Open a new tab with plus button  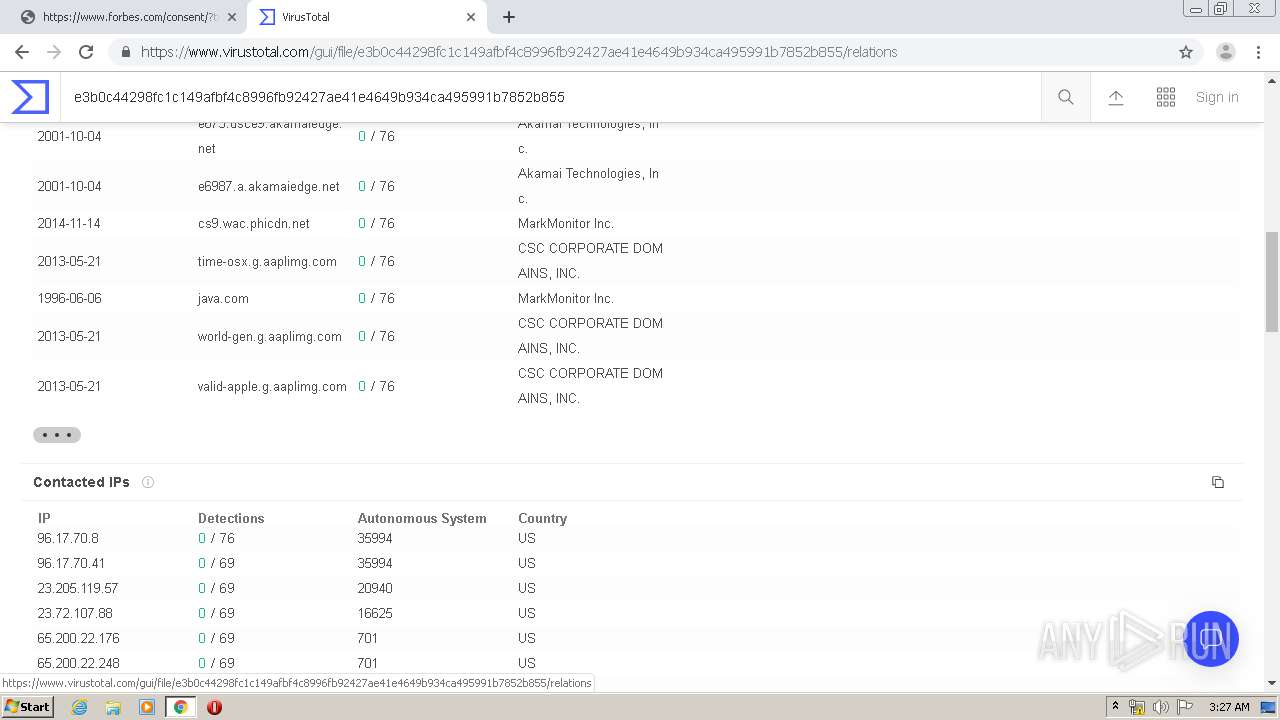tap(509, 17)
